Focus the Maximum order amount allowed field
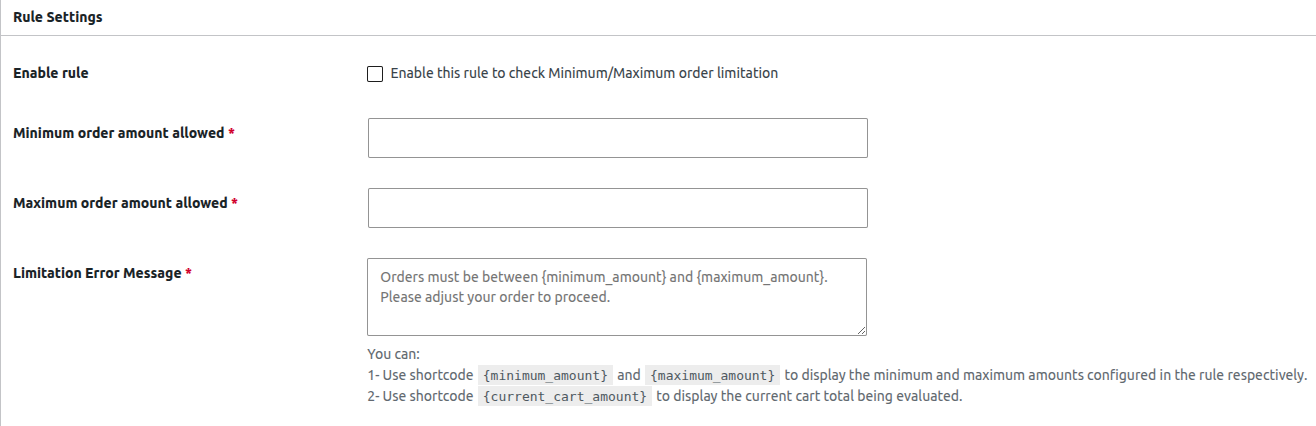Image resolution: width=1316 pixels, height=426 pixels. 617,208
